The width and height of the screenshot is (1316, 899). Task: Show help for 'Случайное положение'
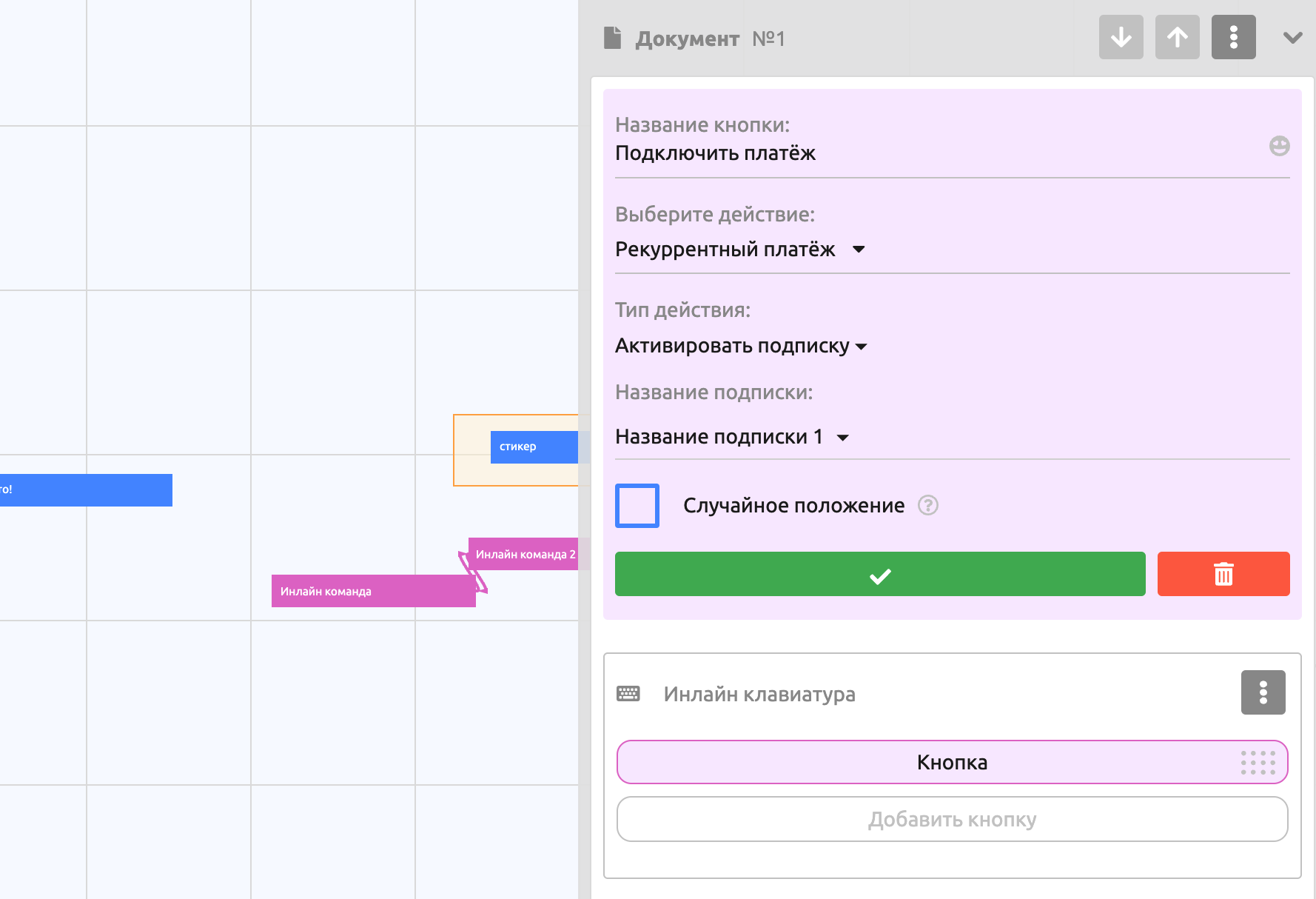[927, 505]
